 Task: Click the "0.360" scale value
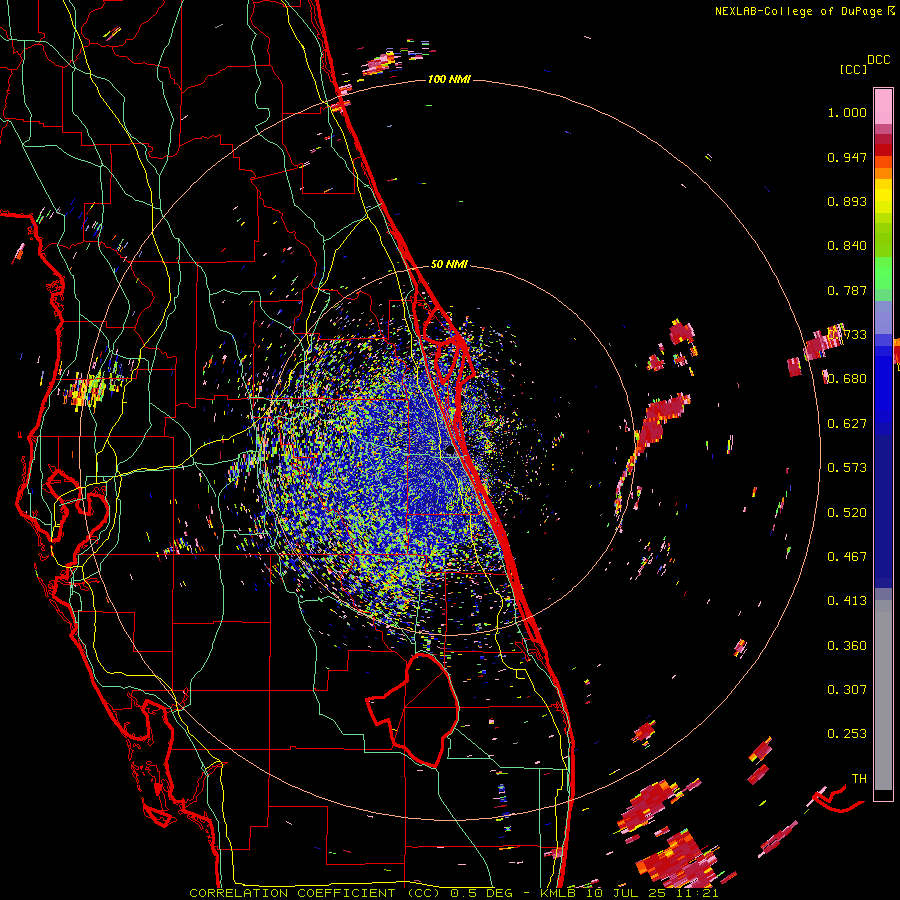pyautogui.click(x=847, y=646)
